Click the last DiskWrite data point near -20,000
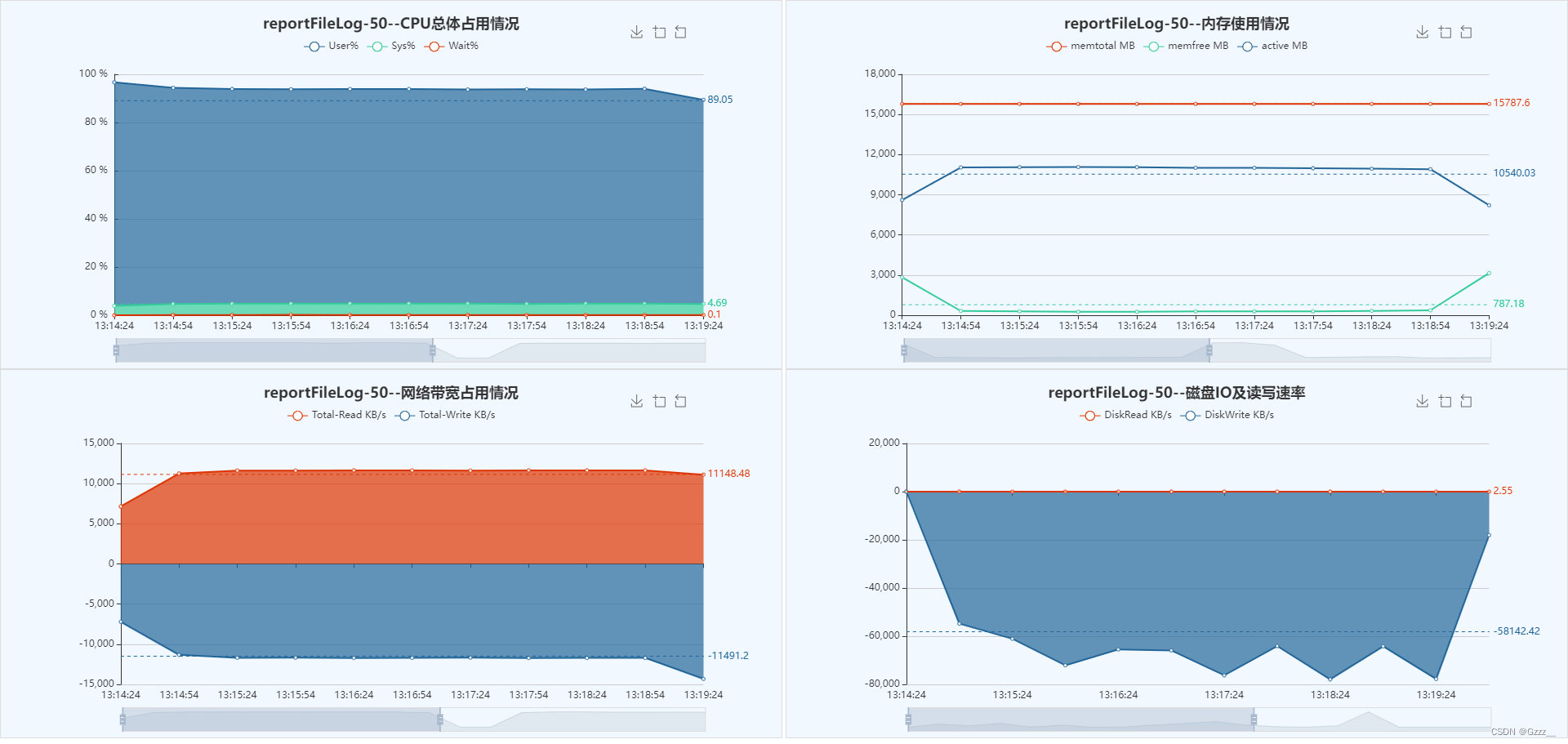This screenshot has height=744, width=1568. [1489, 536]
